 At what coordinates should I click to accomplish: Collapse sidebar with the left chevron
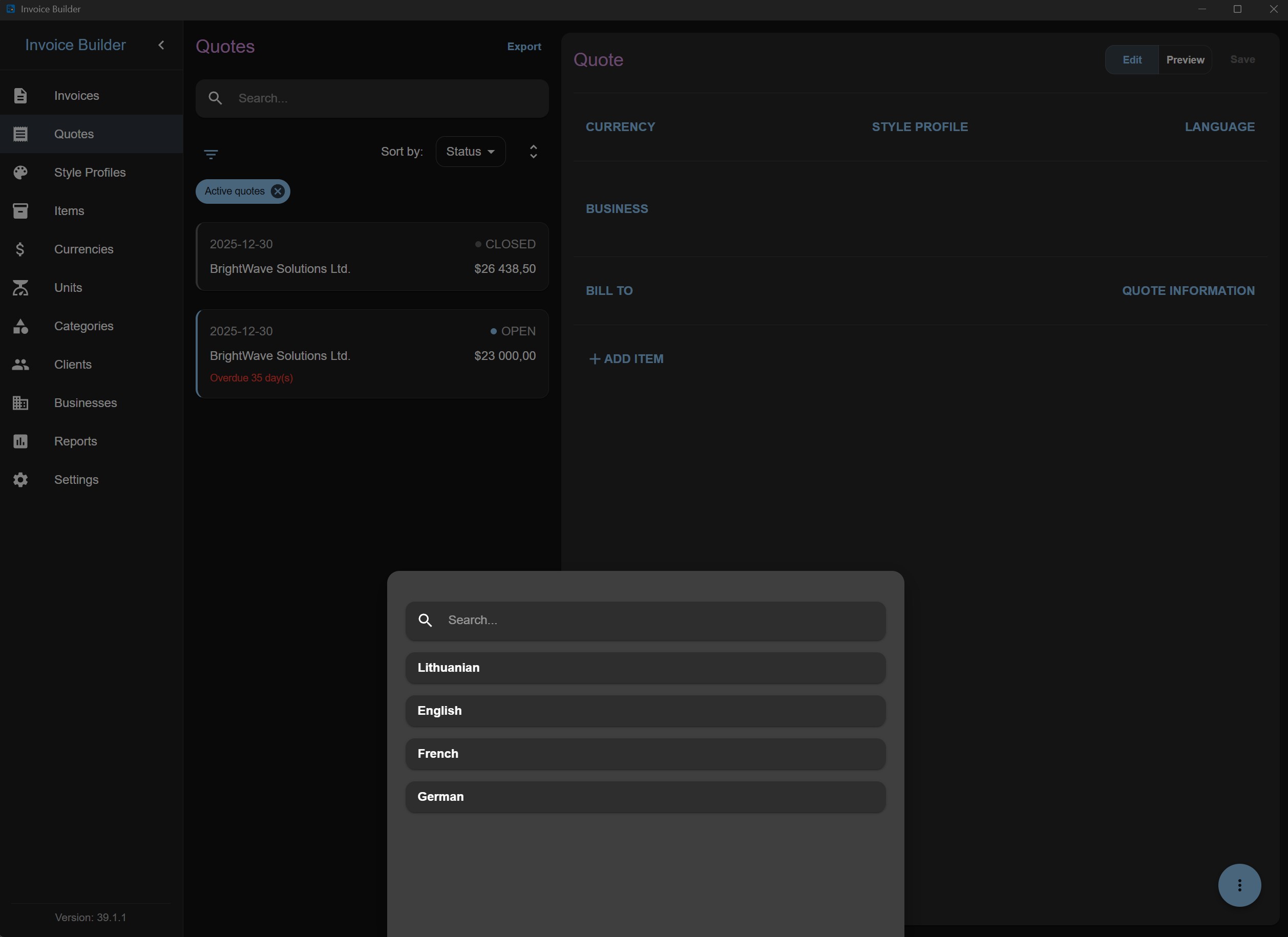[161, 45]
